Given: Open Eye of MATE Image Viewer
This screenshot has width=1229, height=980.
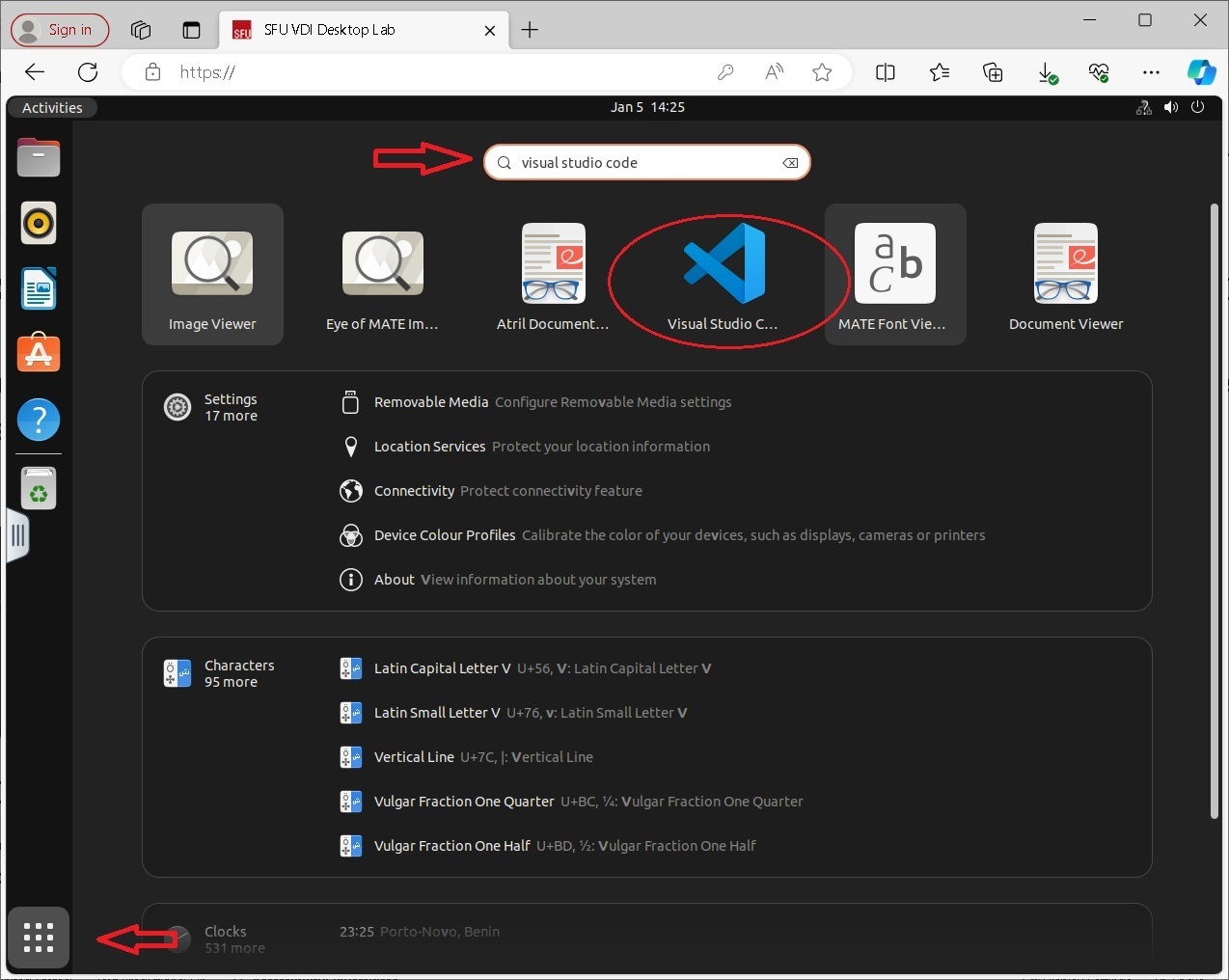Looking at the screenshot, I should pos(382,275).
